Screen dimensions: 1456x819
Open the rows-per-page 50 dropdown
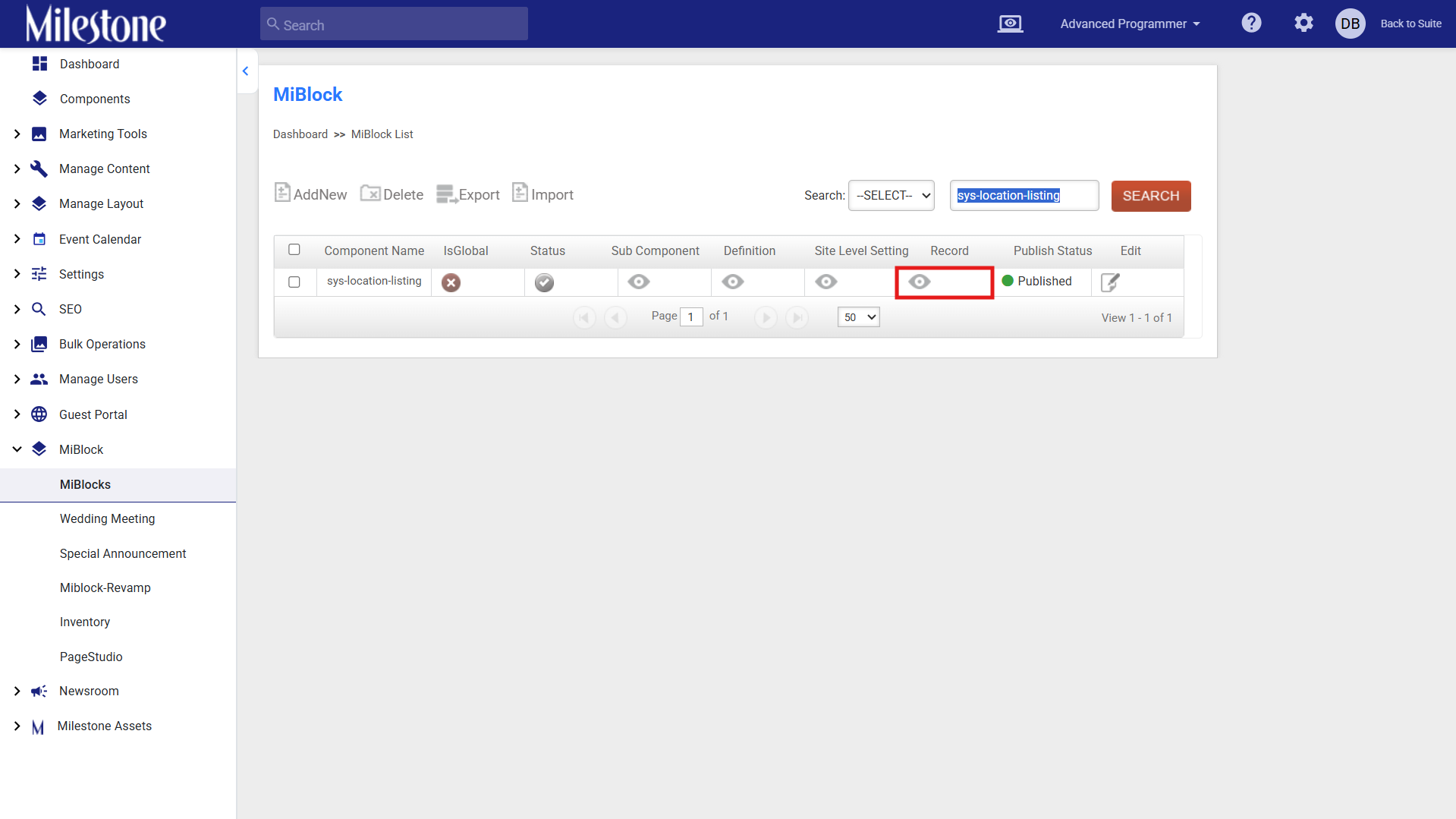859,317
